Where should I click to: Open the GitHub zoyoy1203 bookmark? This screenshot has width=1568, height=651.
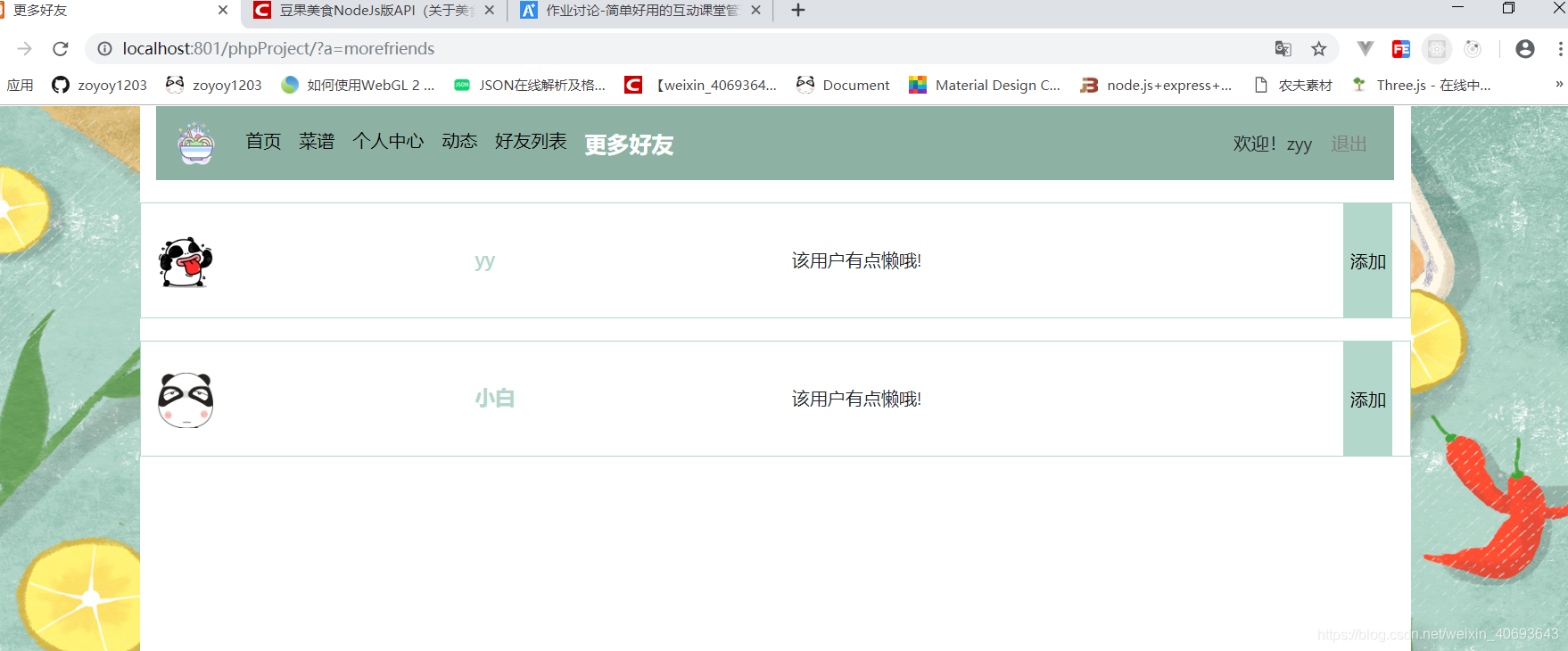point(99,85)
